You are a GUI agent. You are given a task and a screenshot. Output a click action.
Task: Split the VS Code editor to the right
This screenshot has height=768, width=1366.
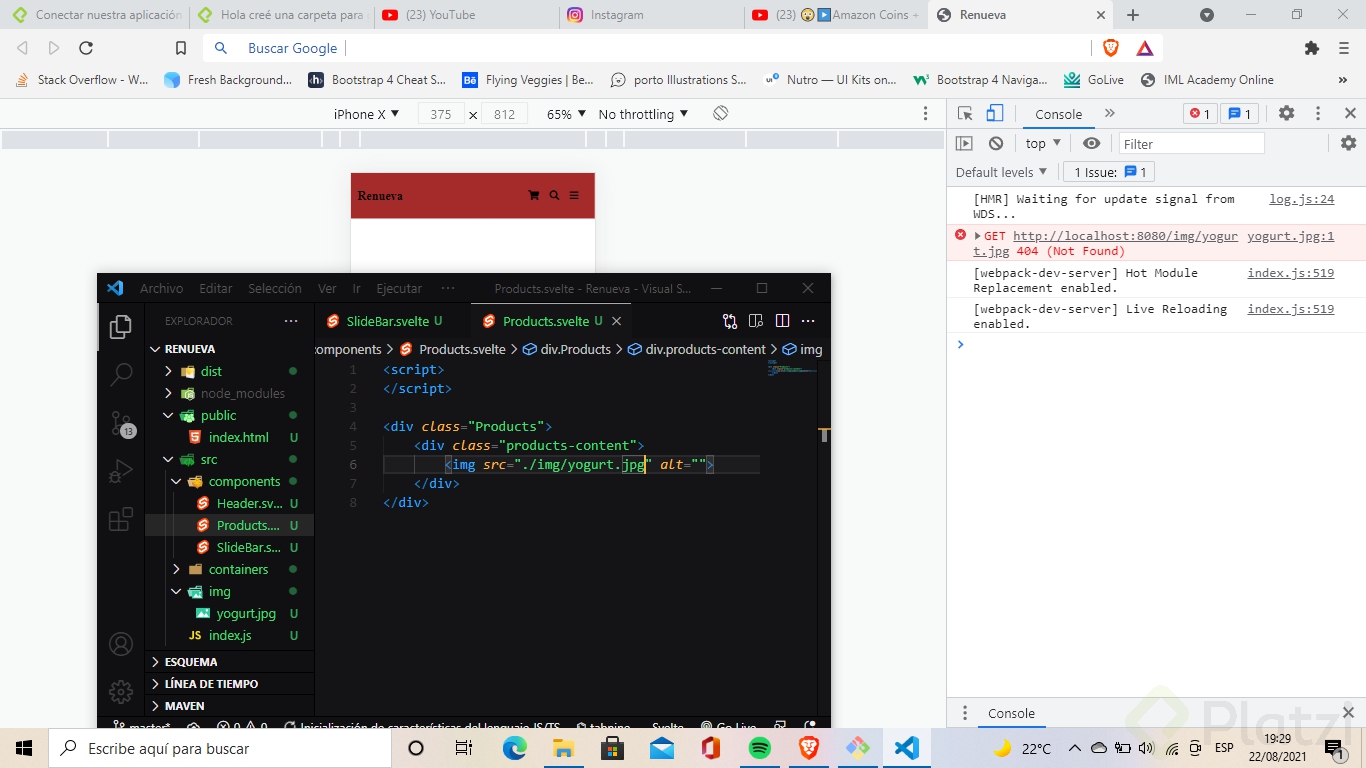[x=782, y=321]
